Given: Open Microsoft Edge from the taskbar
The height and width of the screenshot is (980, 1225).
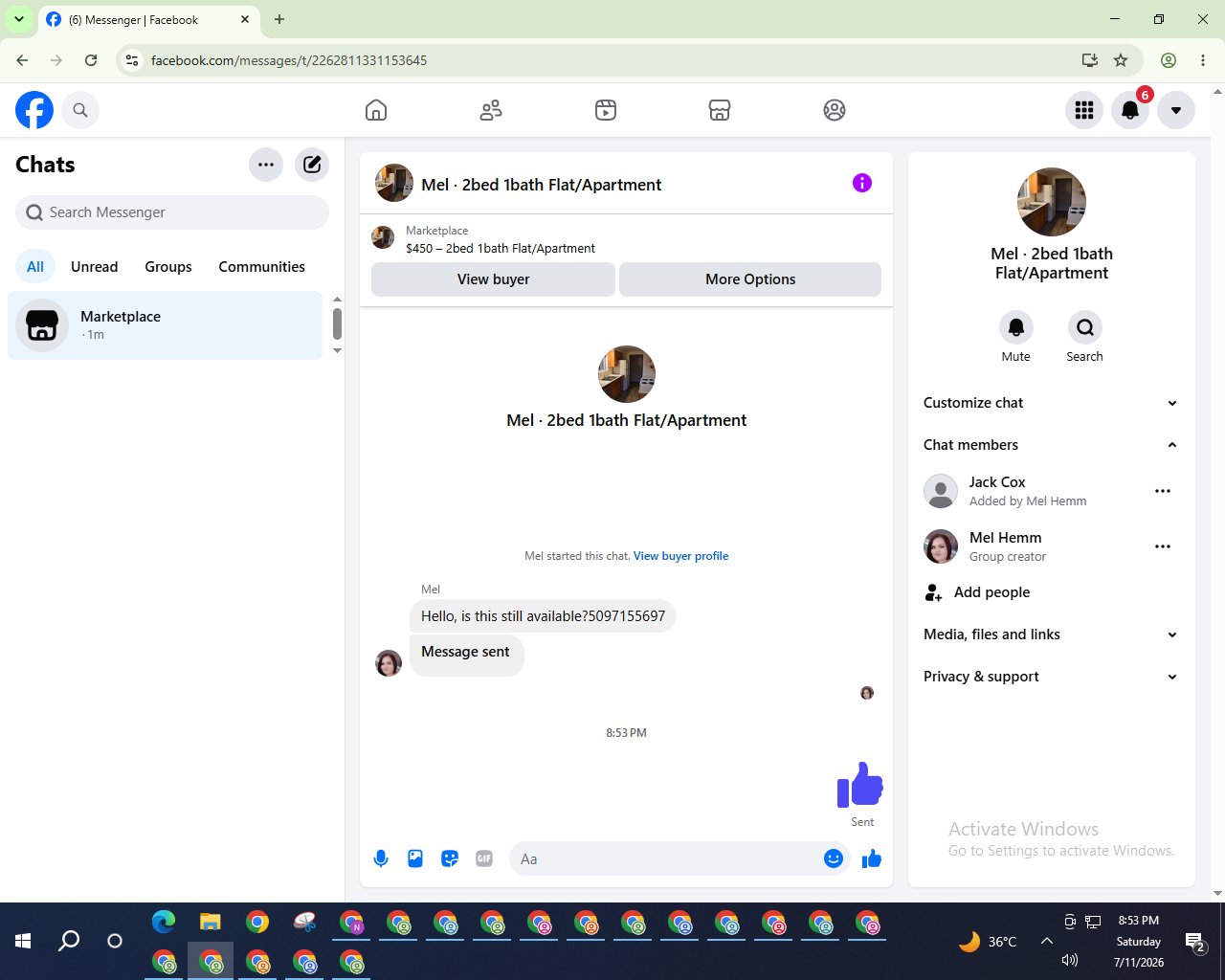Looking at the screenshot, I should pos(164,923).
